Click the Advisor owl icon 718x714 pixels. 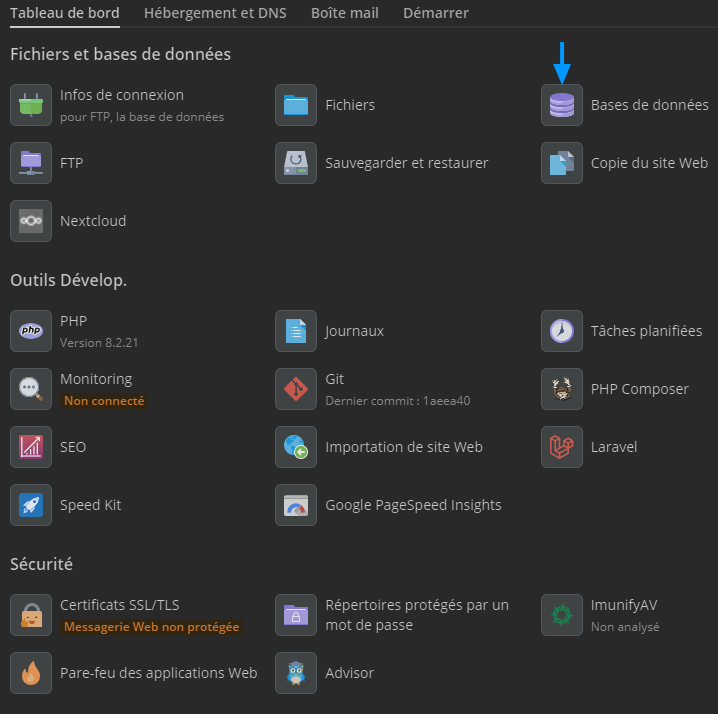(296, 673)
